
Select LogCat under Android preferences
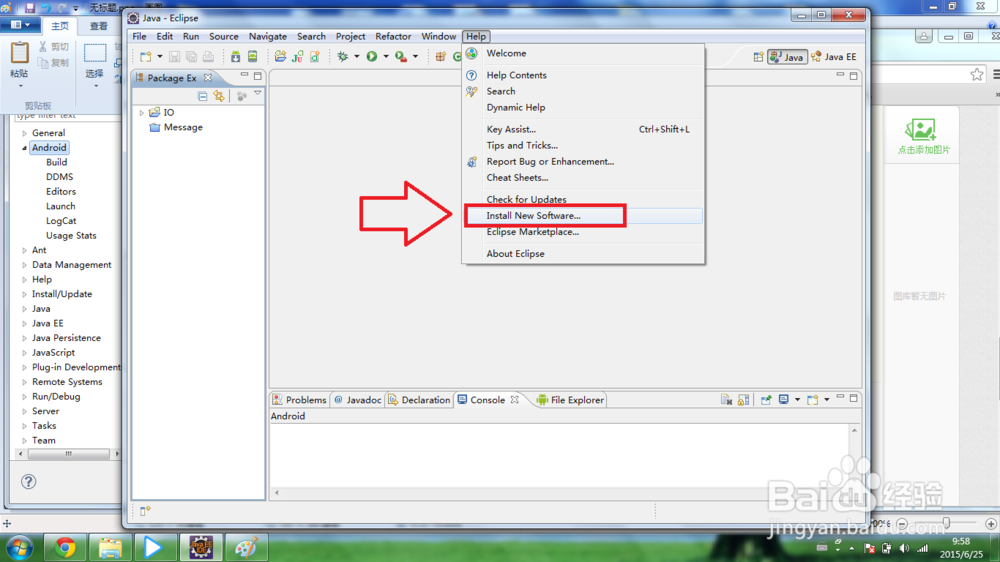tap(61, 221)
